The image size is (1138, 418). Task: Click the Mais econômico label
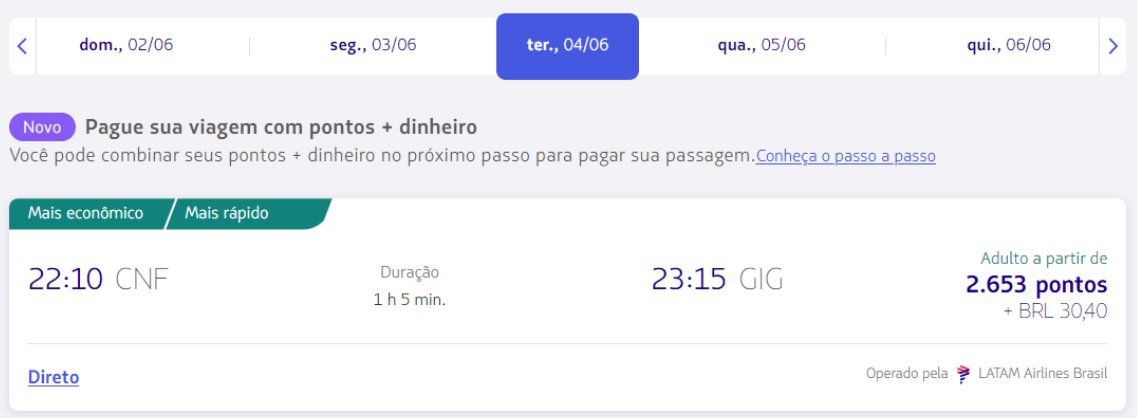(x=86, y=213)
